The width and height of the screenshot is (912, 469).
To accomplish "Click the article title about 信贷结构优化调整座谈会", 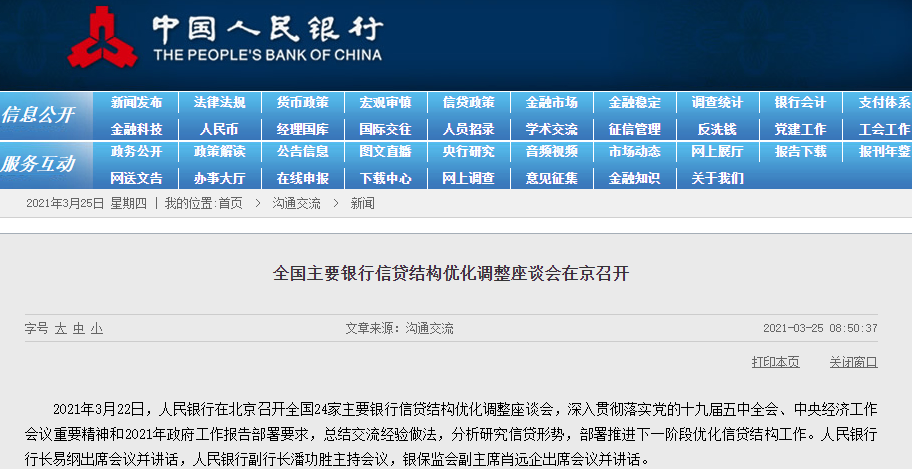I will (455, 273).
